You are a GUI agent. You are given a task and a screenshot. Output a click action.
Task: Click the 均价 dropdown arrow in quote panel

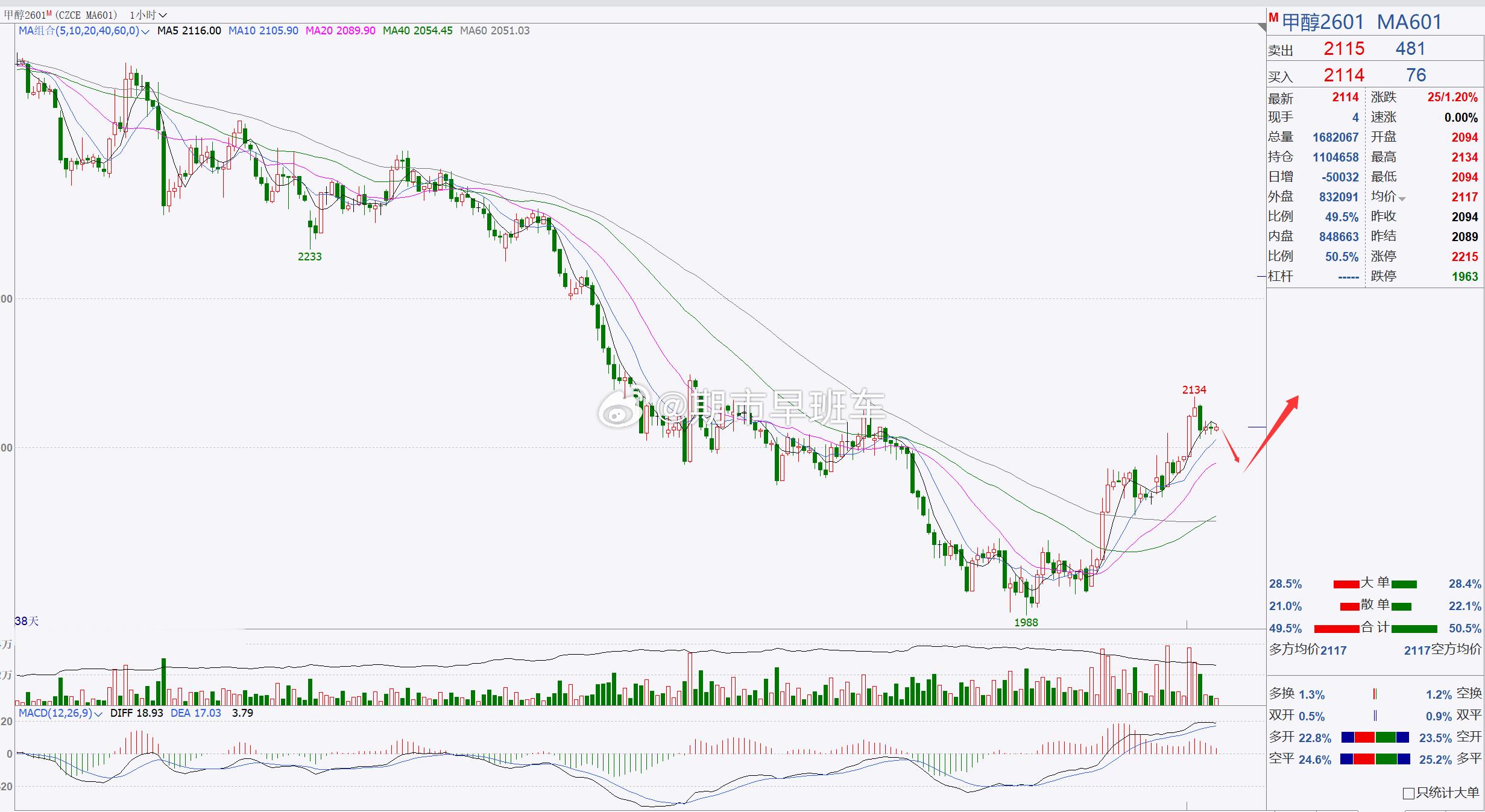click(1402, 199)
